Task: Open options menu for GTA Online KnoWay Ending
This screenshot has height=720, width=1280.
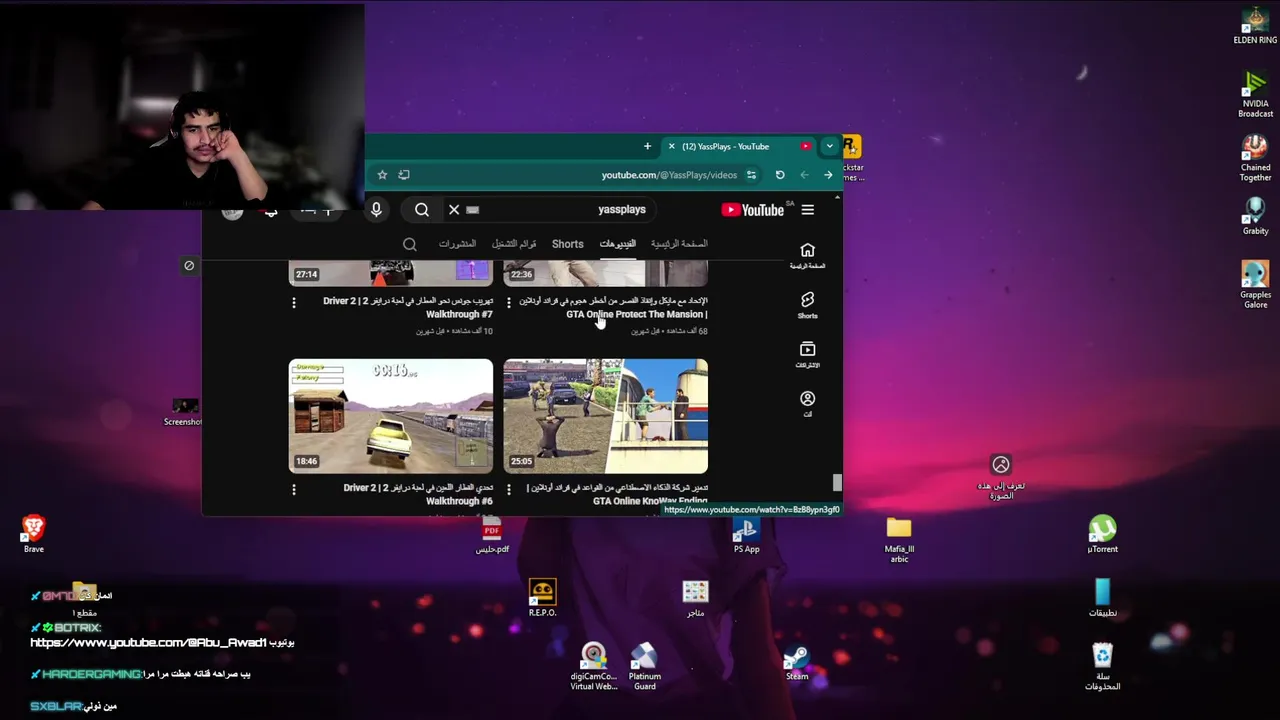Action: click(x=508, y=489)
